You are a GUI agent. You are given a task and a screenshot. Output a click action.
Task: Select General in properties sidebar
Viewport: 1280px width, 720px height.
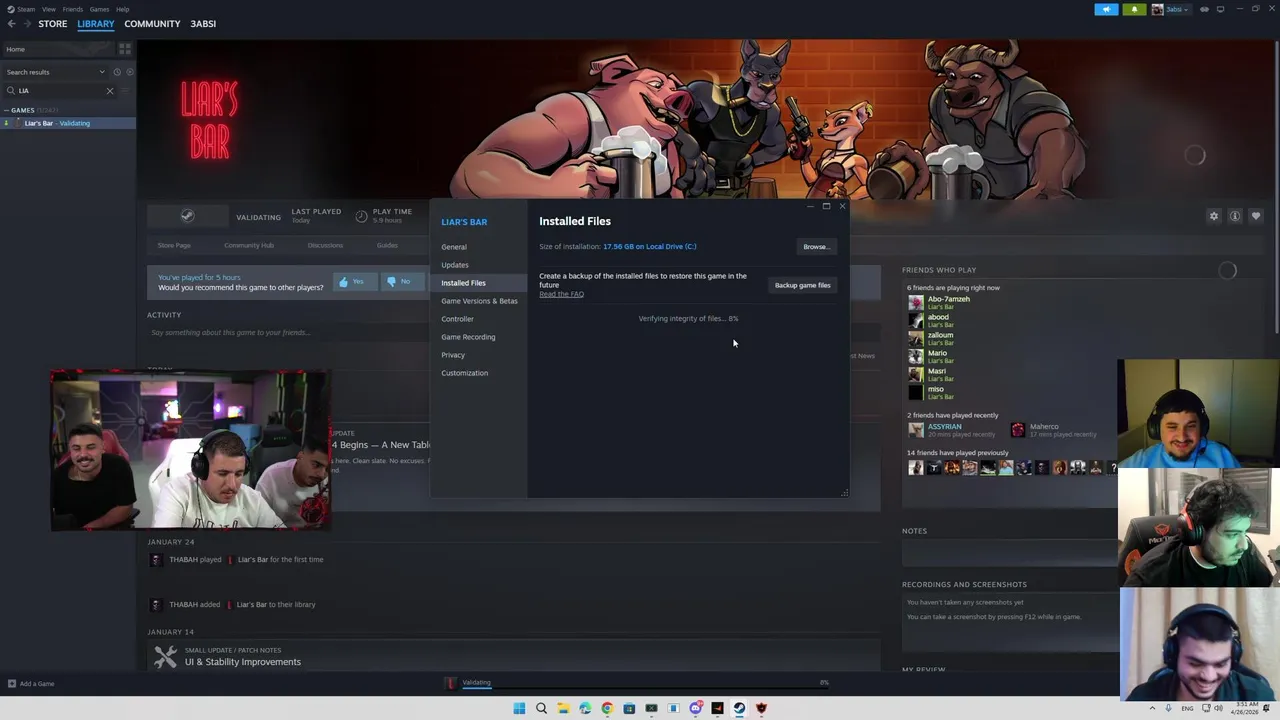coord(454,247)
